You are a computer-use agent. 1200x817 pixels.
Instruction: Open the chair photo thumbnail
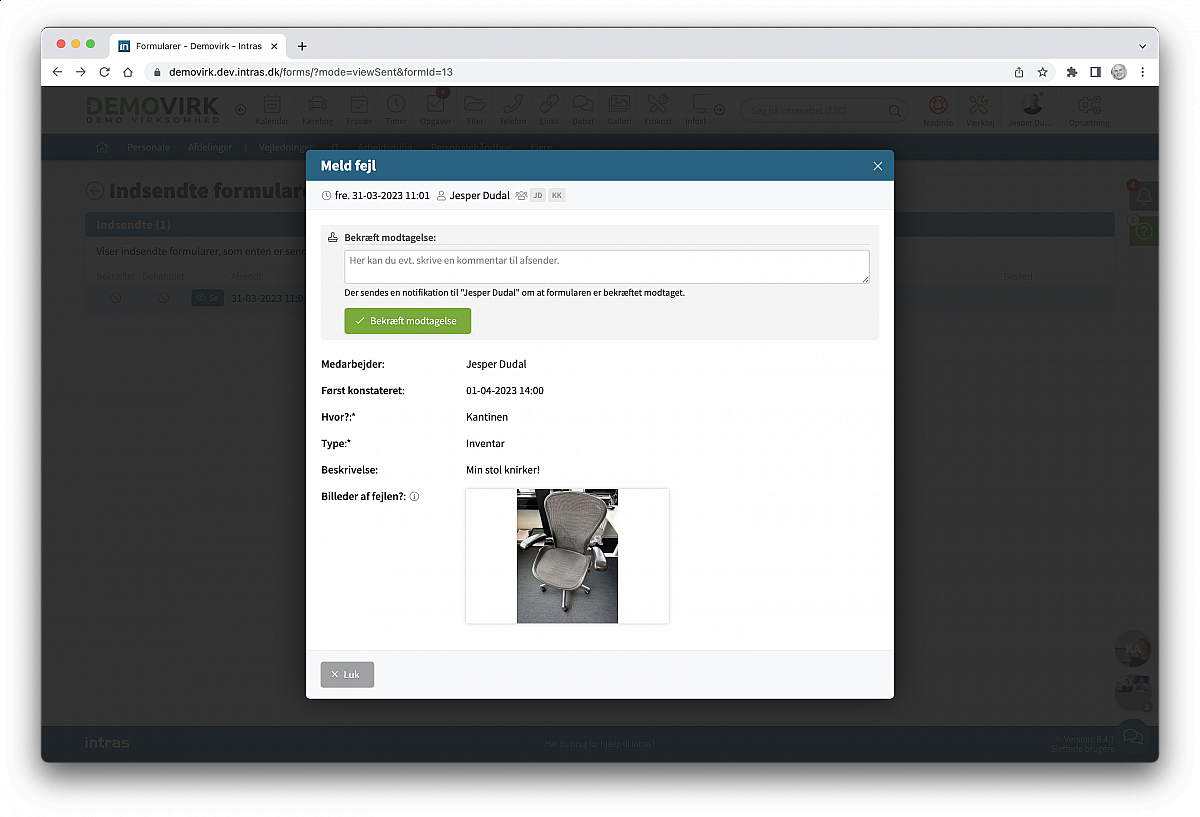click(567, 556)
